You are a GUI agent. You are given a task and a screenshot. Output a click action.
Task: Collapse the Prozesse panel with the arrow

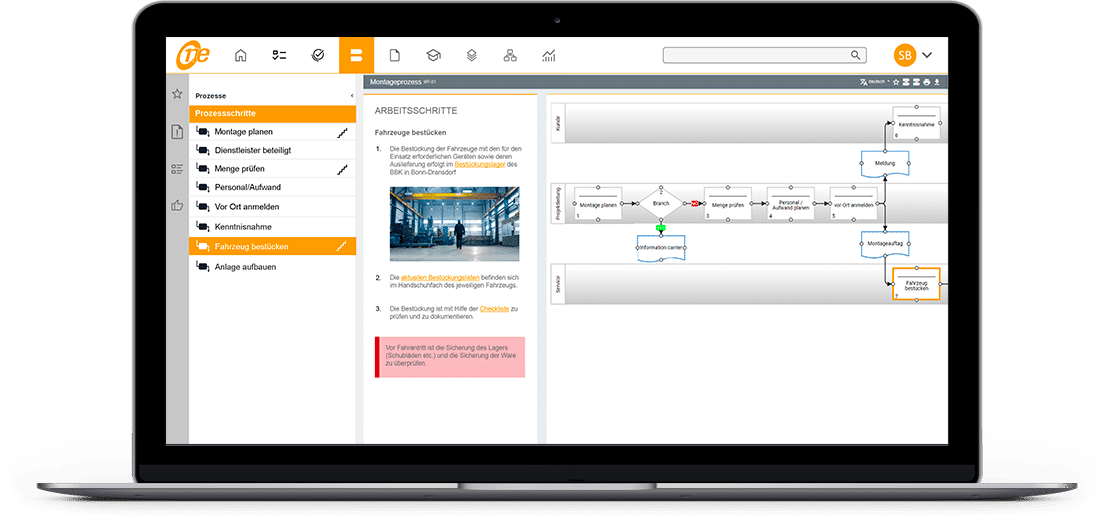tap(351, 95)
